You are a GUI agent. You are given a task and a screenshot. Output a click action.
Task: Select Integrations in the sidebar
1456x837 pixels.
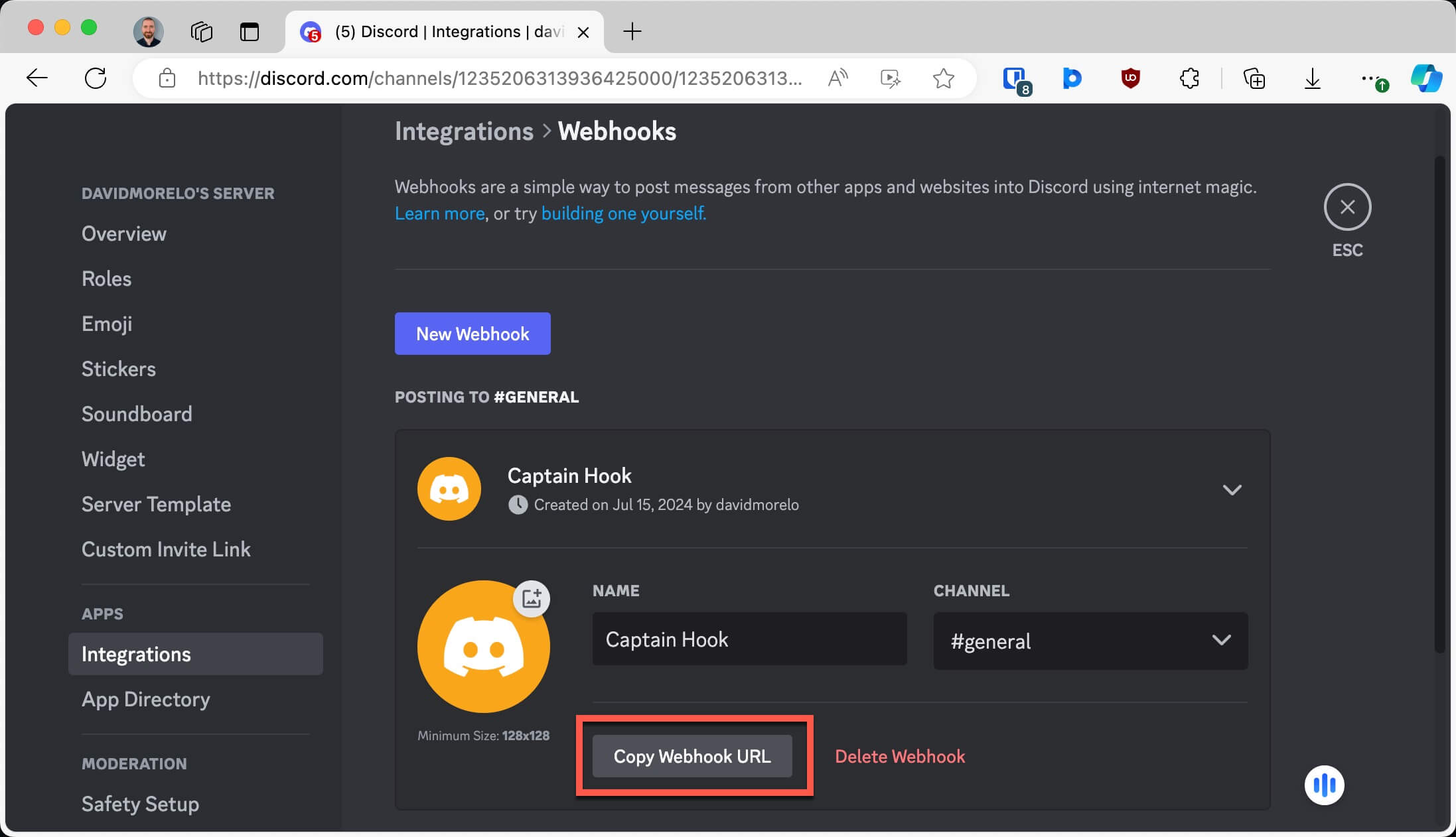pos(136,654)
